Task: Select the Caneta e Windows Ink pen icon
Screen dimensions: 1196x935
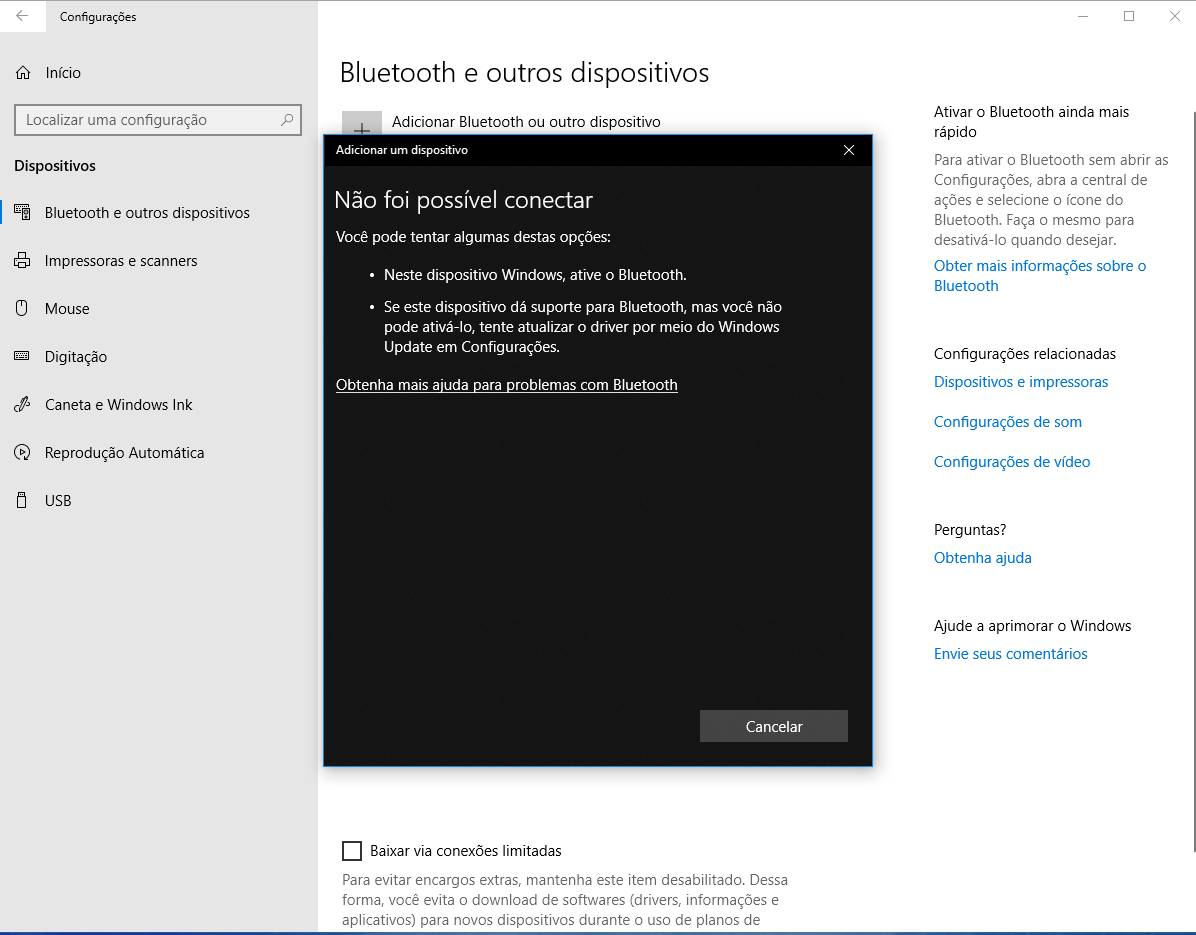Action: (x=22, y=404)
